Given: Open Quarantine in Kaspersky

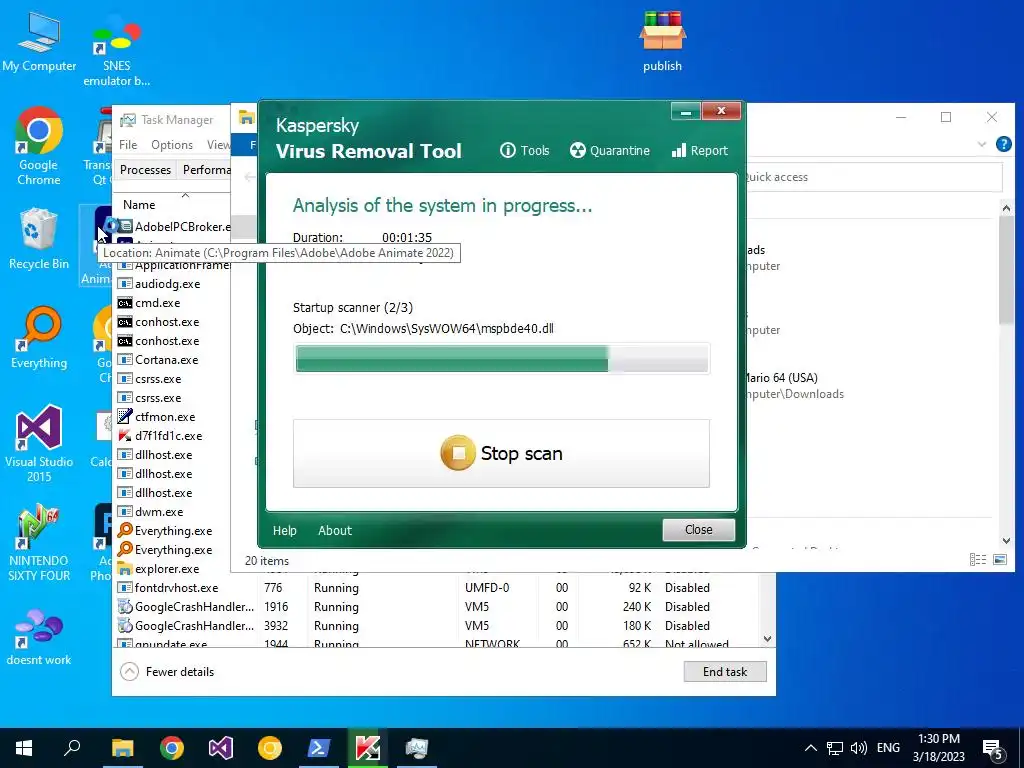Looking at the screenshot, I should (x=609, y=150).
